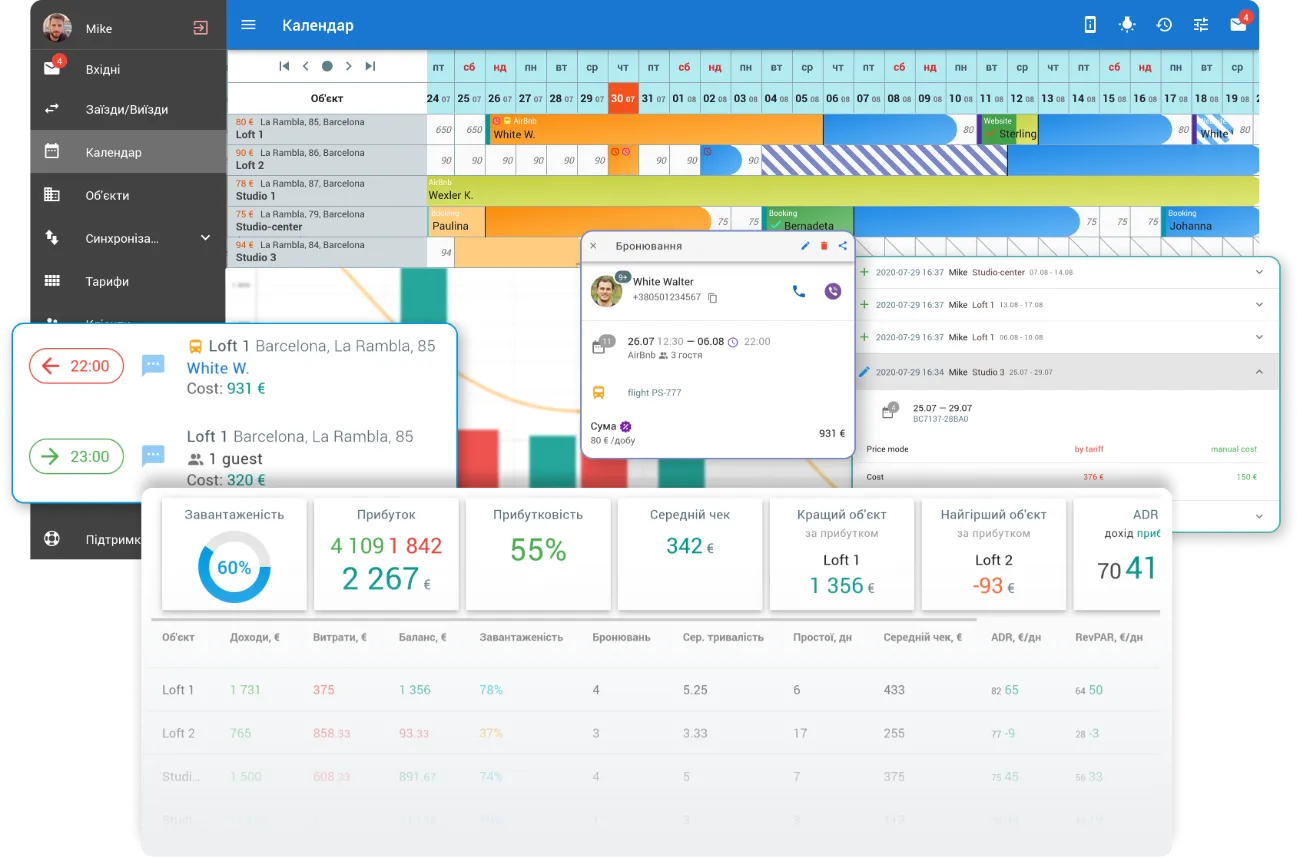This screenshot has height=858, width=1300.
Task: Edit booking with the pencil icon in Бронювання
Action: 805,246
